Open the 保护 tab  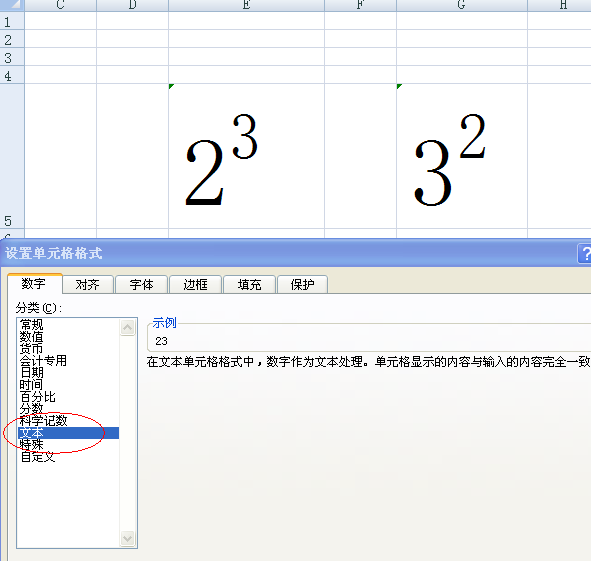tap(302, 285)
